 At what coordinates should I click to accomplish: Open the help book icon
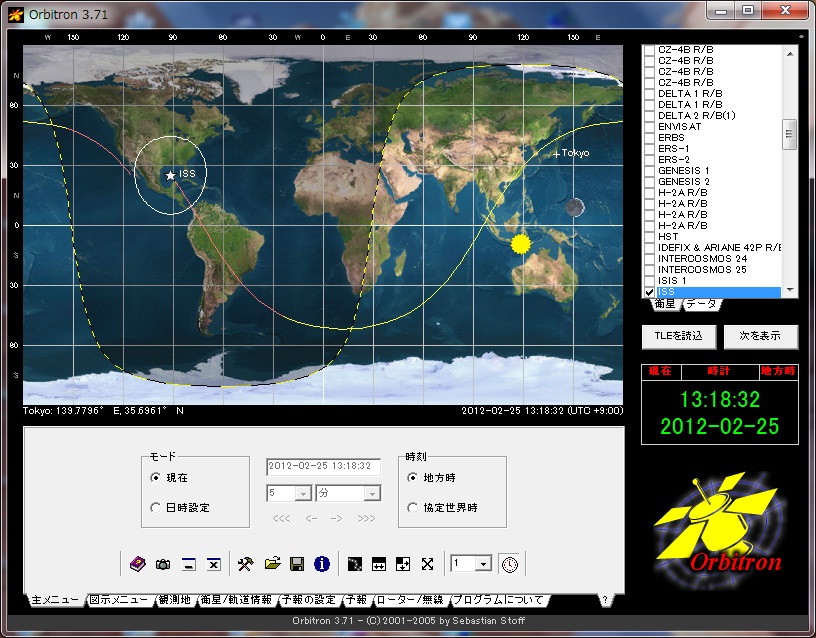(x=137, y=564)
